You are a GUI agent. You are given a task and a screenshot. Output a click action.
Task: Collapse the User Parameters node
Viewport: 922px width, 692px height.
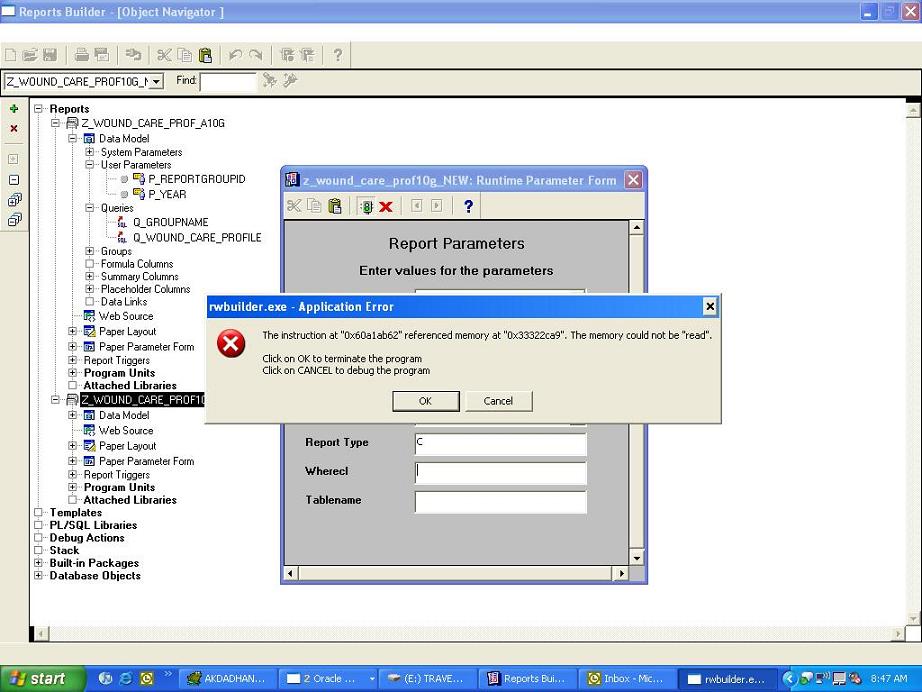pyautogui.click(x=90, y=165)
